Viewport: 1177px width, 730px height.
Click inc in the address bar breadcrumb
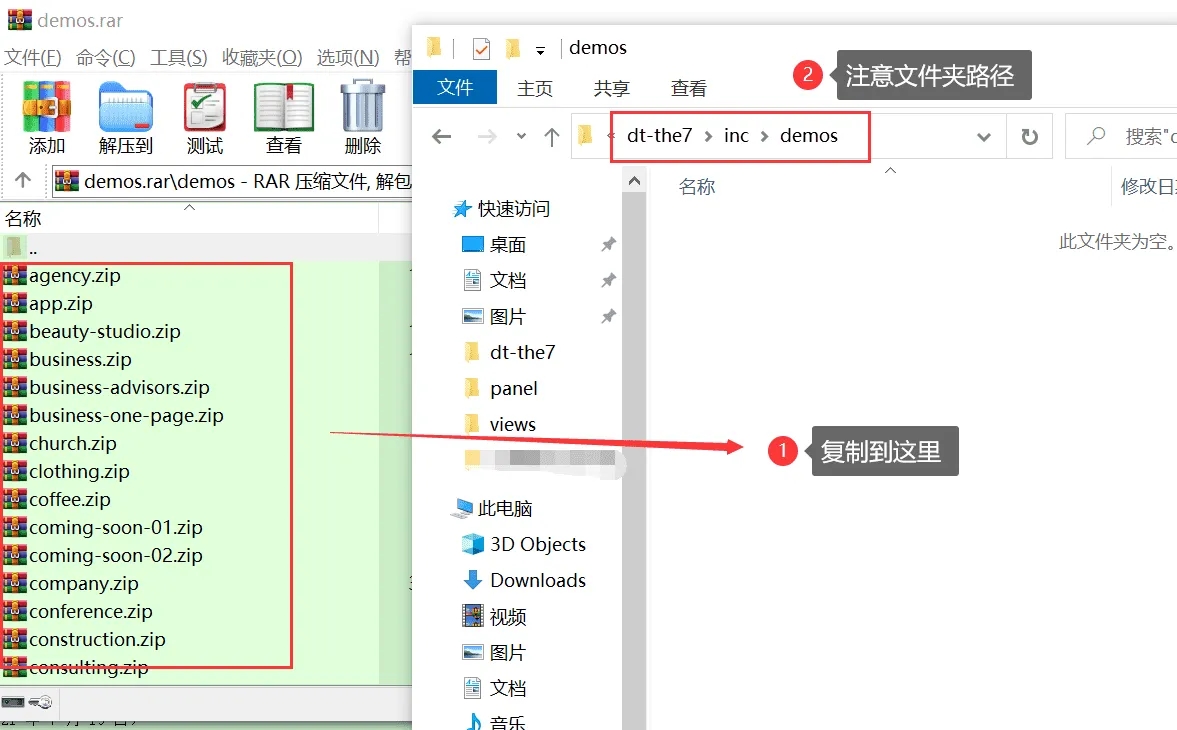click(x=736, y=136)
